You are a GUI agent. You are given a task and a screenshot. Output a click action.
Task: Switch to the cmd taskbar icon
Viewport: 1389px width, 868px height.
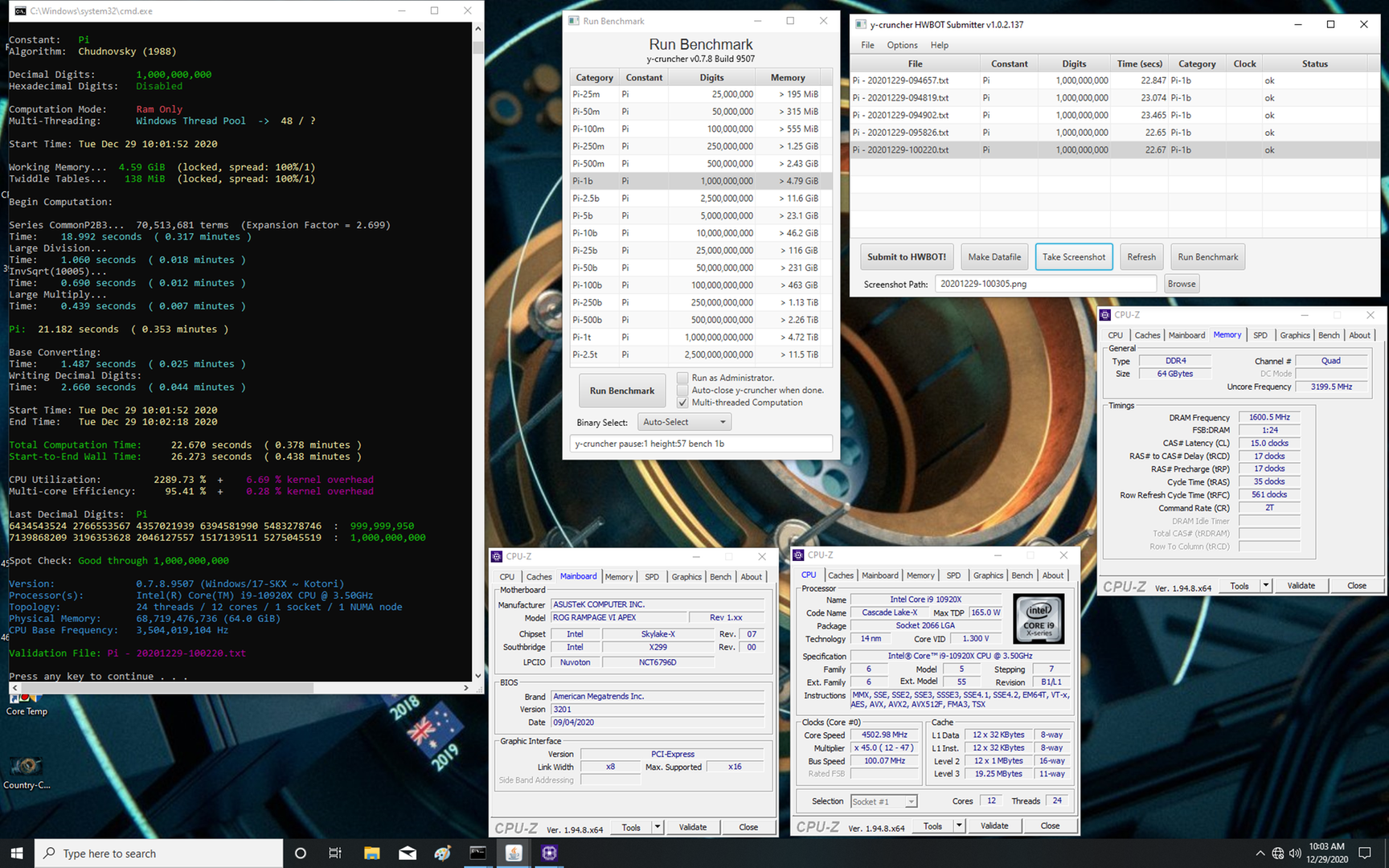478,853
